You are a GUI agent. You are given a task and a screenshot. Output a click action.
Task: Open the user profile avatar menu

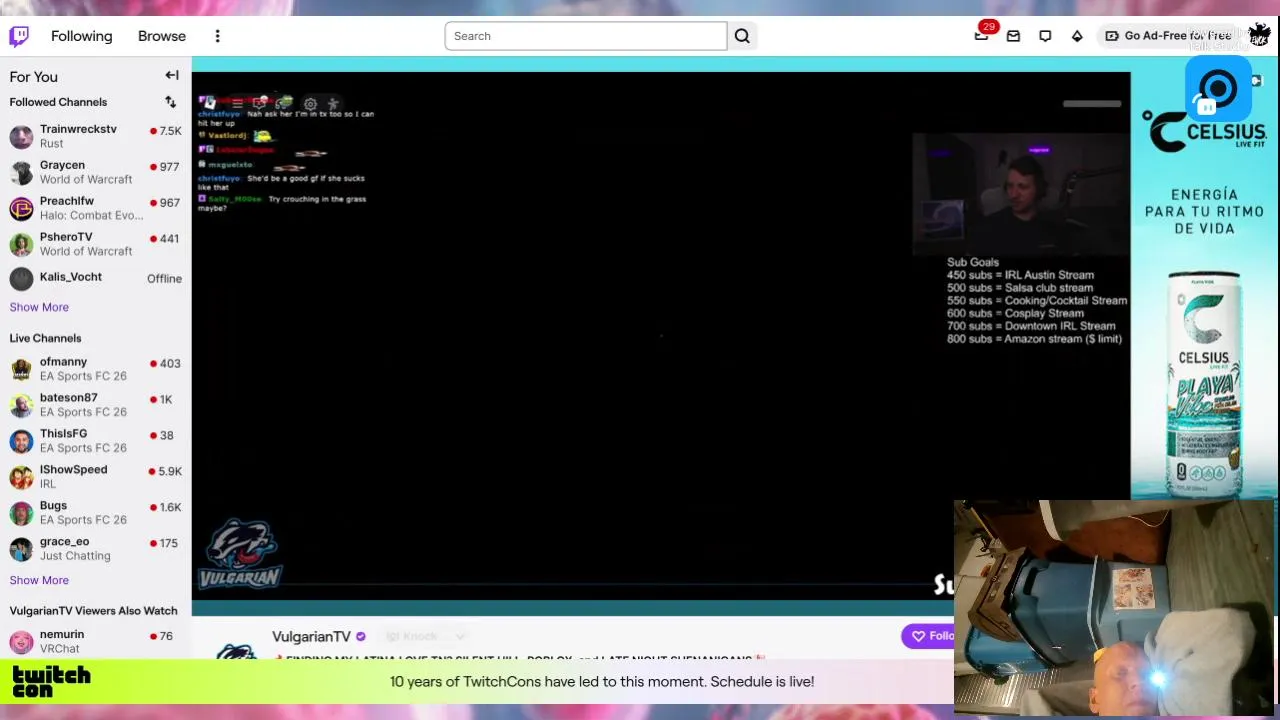[x=1259, y=36]
